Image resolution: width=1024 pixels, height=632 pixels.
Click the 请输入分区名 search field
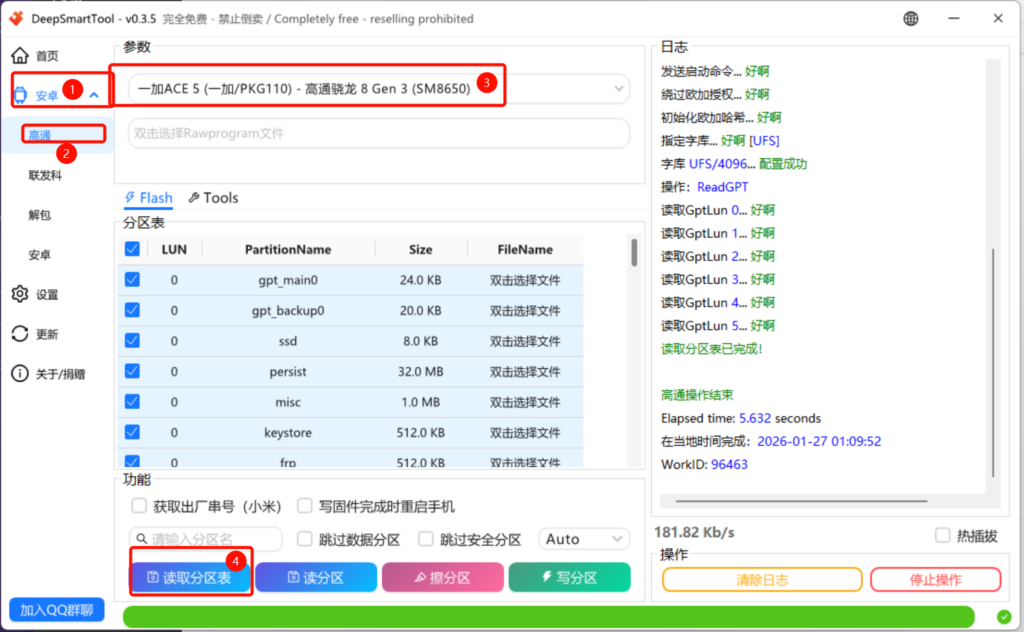206,539
